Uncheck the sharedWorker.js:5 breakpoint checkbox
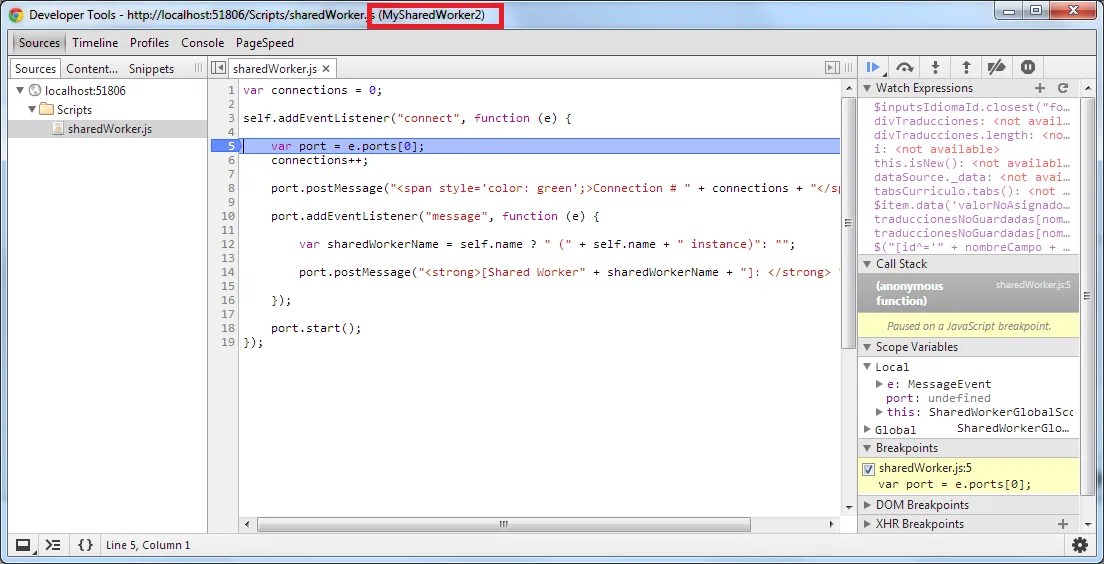 (x=868, y=469)
